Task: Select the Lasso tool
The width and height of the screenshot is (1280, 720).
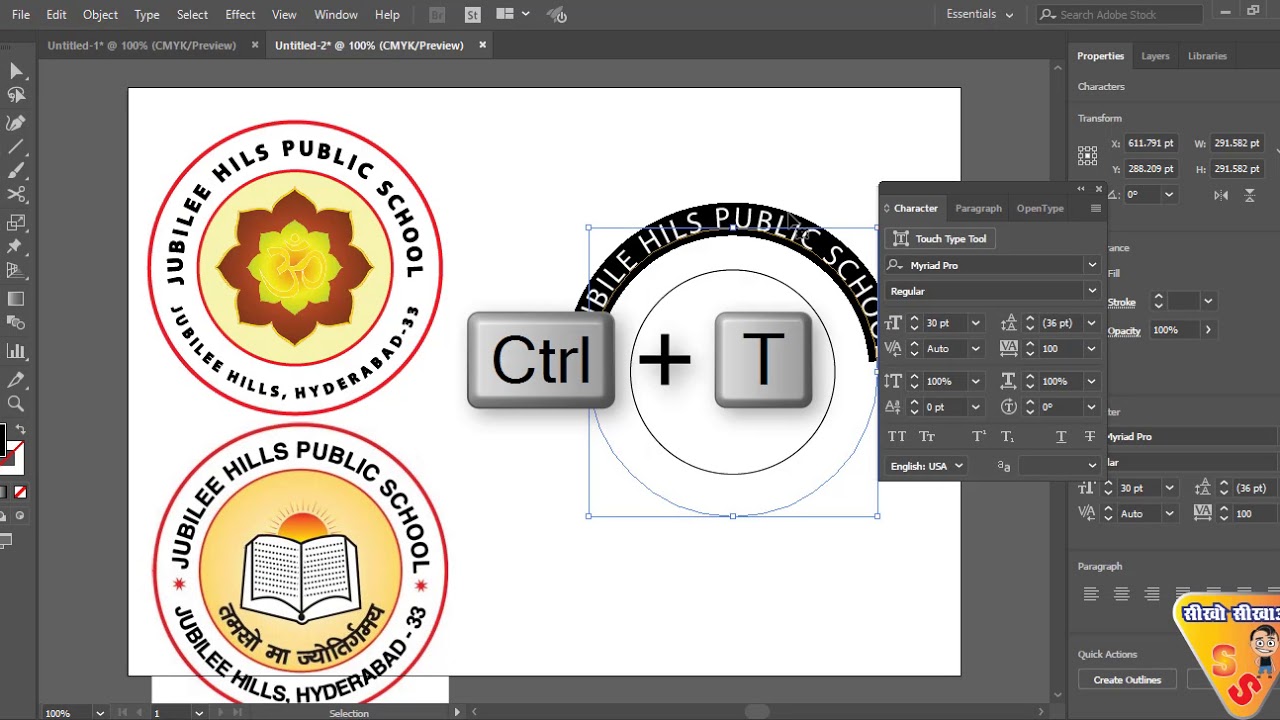Action: coord(16,96)
